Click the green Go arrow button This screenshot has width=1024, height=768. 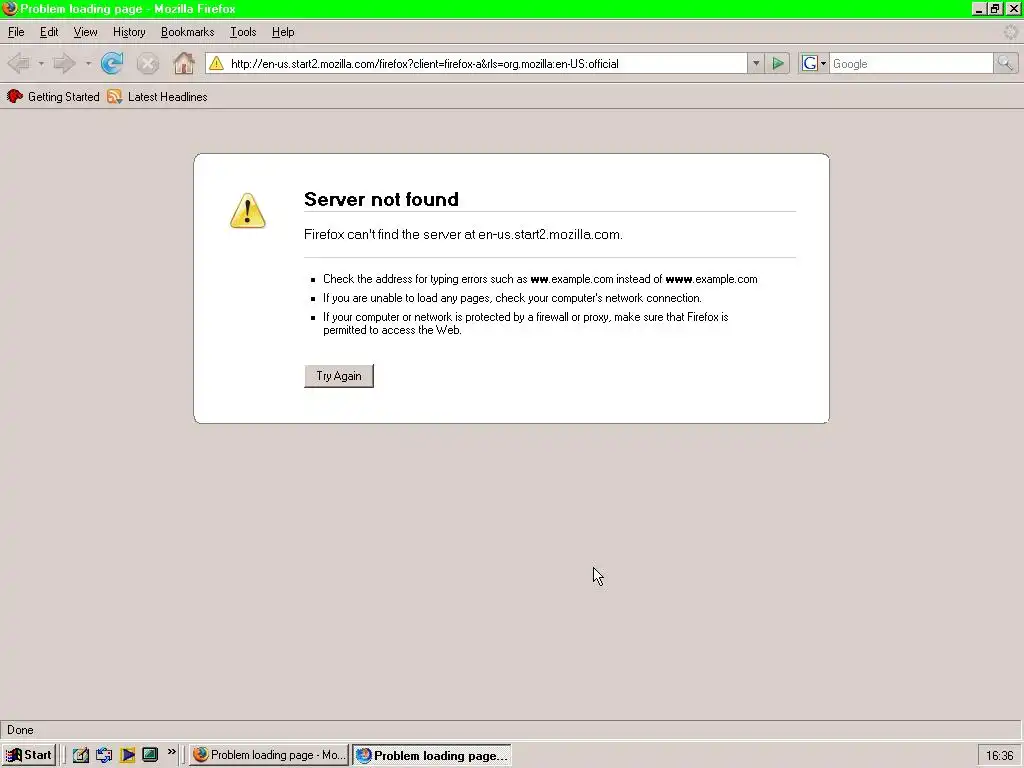coord(778,63)
